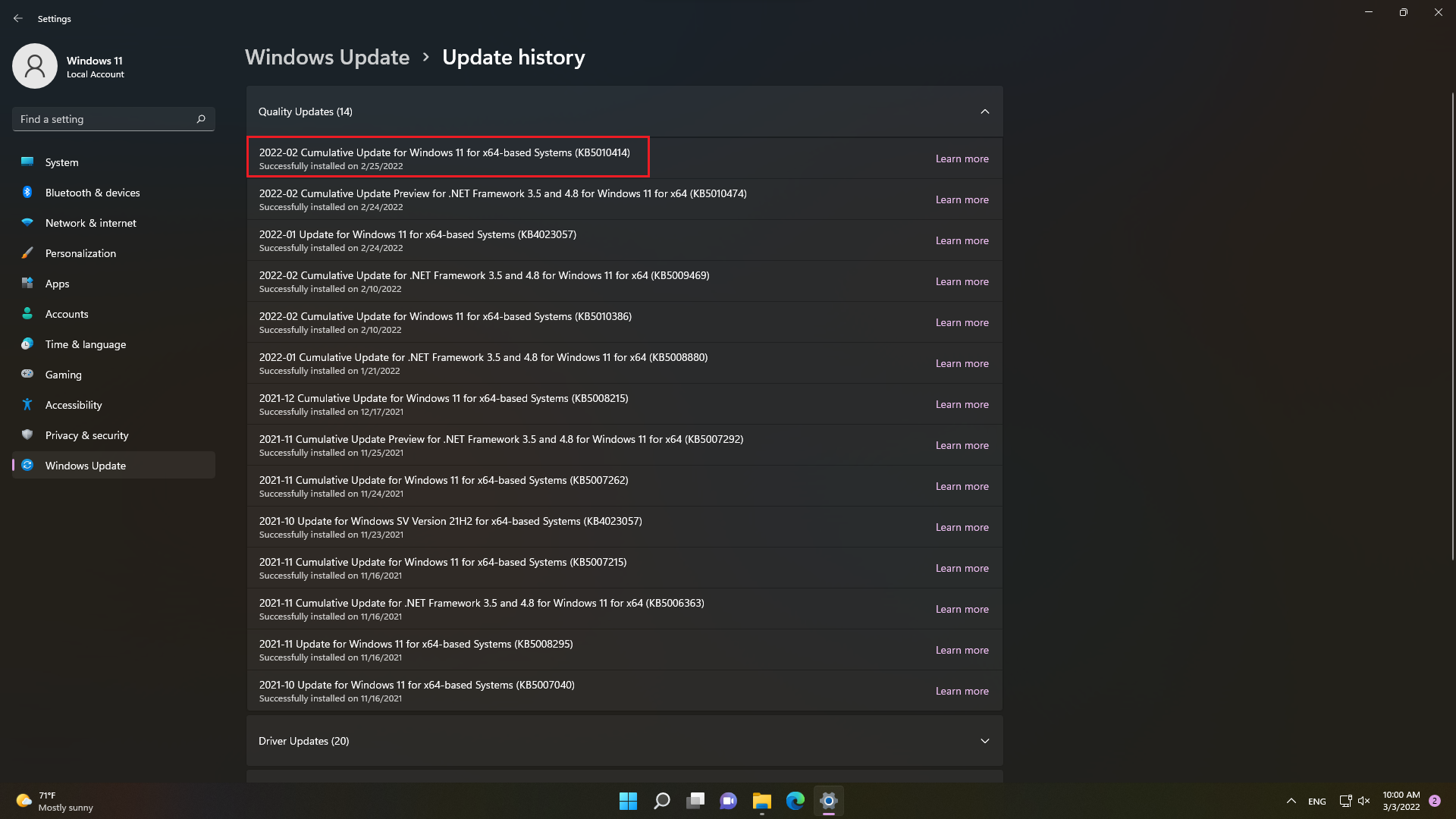Open the Chat app on taskbar

[728, 801]
